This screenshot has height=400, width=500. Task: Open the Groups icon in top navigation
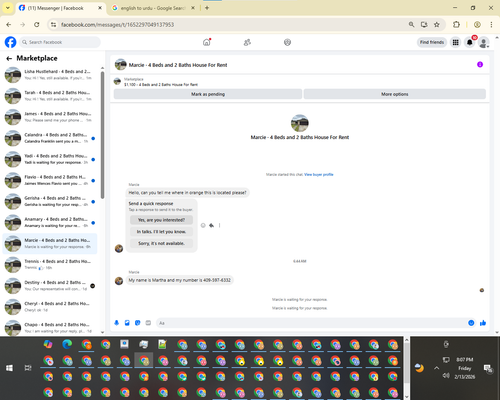coord(287,42)
